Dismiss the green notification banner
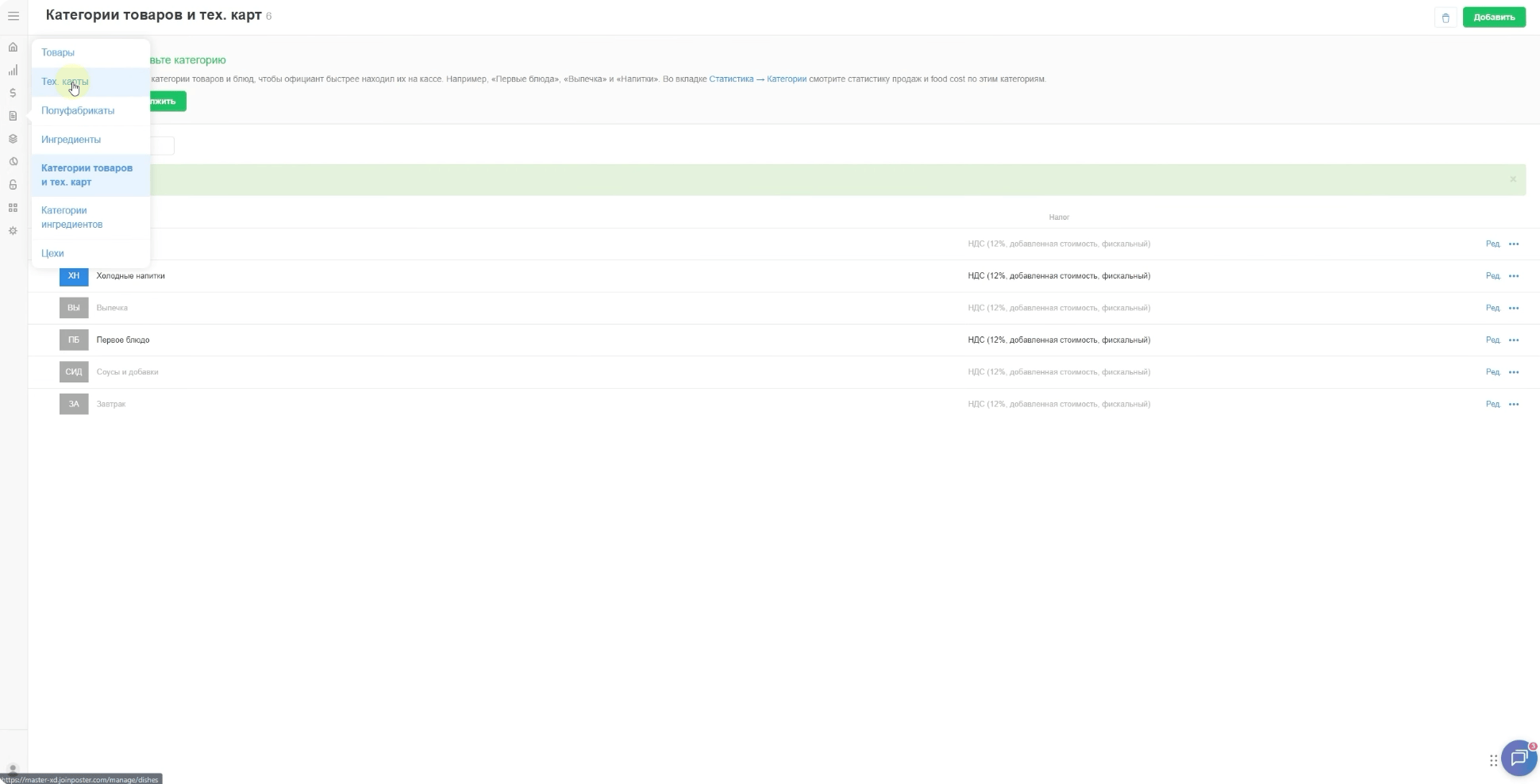 point(1512,179)
